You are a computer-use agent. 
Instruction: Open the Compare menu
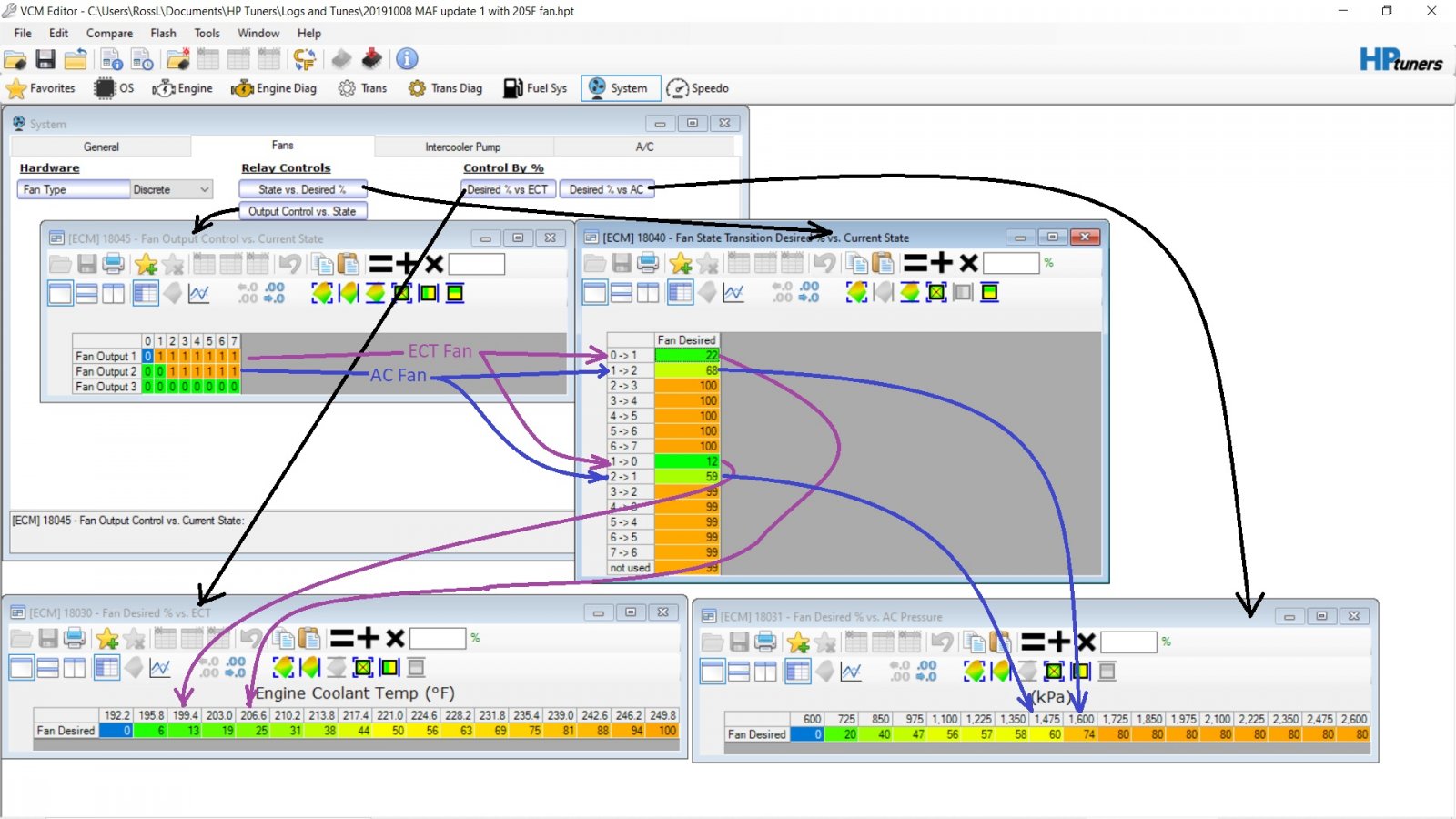click(109, 33)
